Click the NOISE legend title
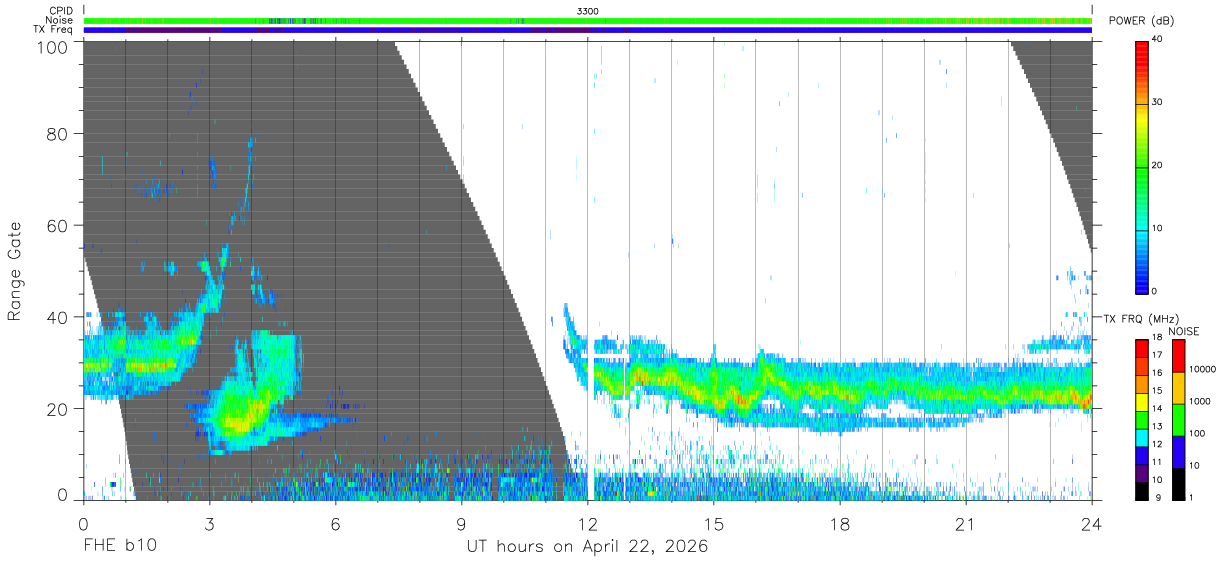Image resolution: width=1228 pixels, height=567 pixels. (1182, 331)
